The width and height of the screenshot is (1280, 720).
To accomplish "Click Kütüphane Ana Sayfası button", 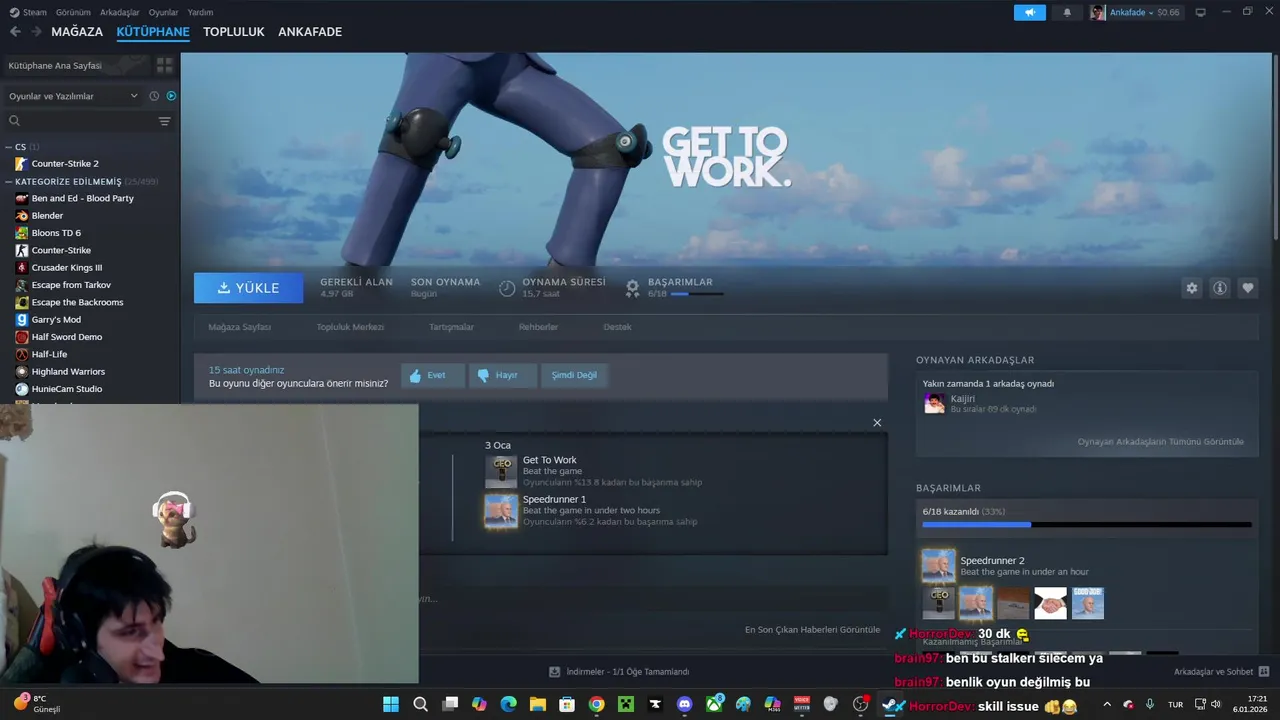I will coord(77,65).
